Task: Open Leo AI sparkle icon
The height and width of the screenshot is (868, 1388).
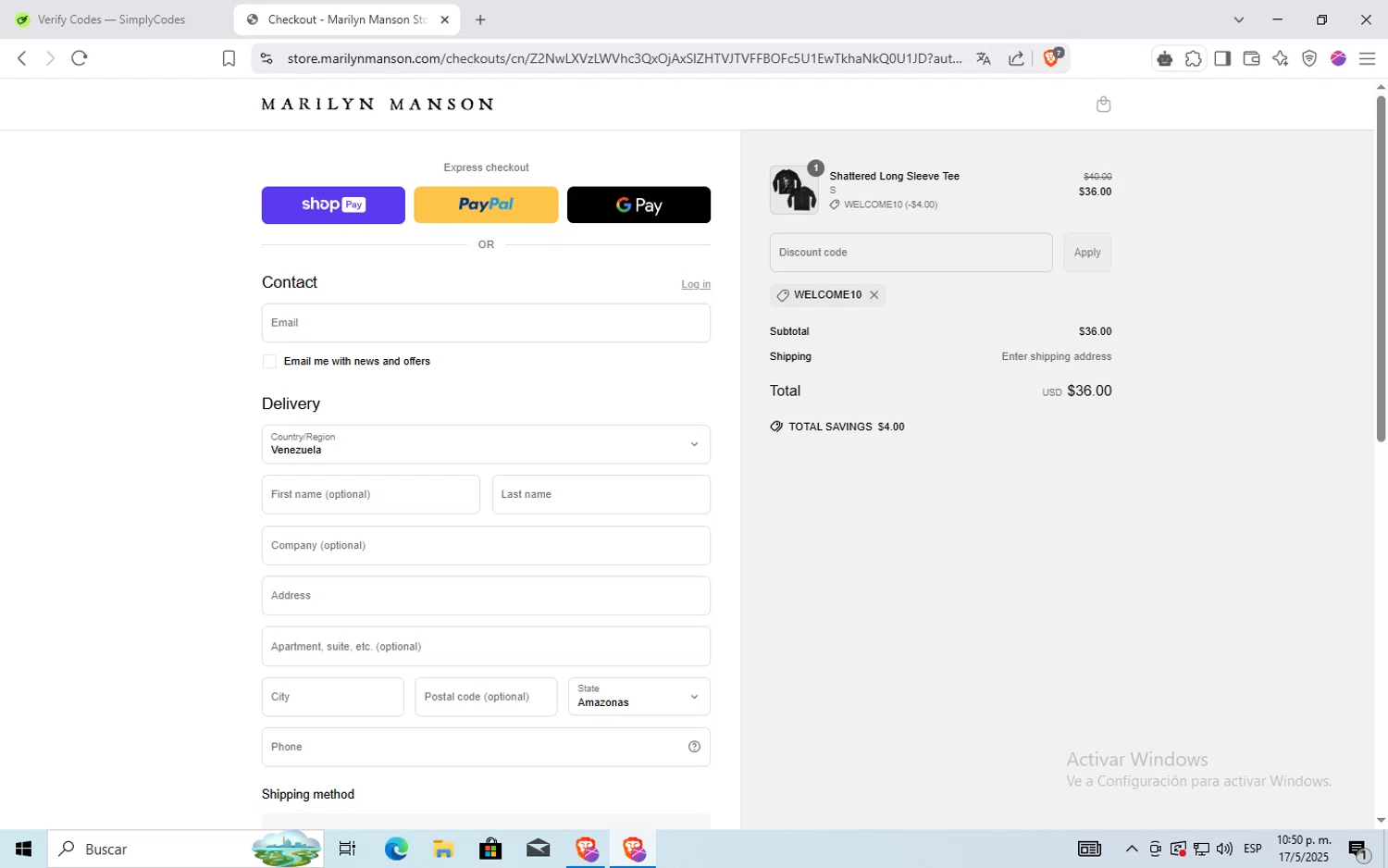Action: [x=1281, y=58]
